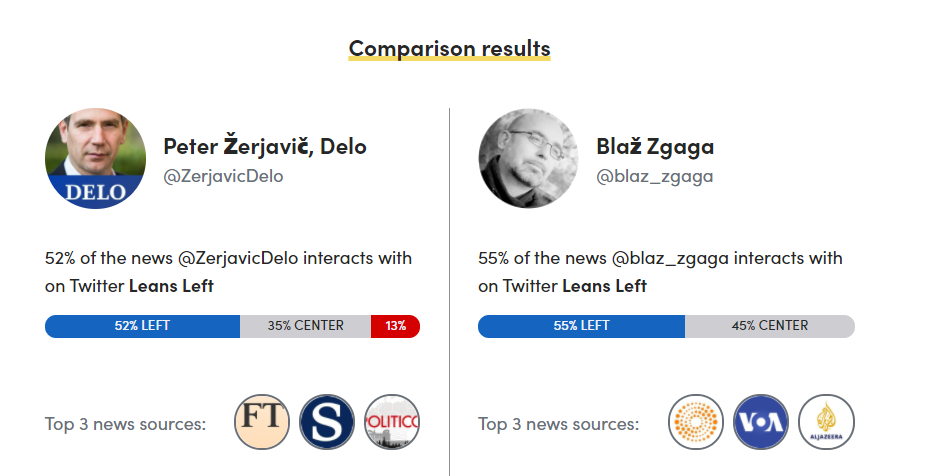Click the 52% LEFT blue bar segment
This screenshot has width=940, height=476.
point(142,326)
